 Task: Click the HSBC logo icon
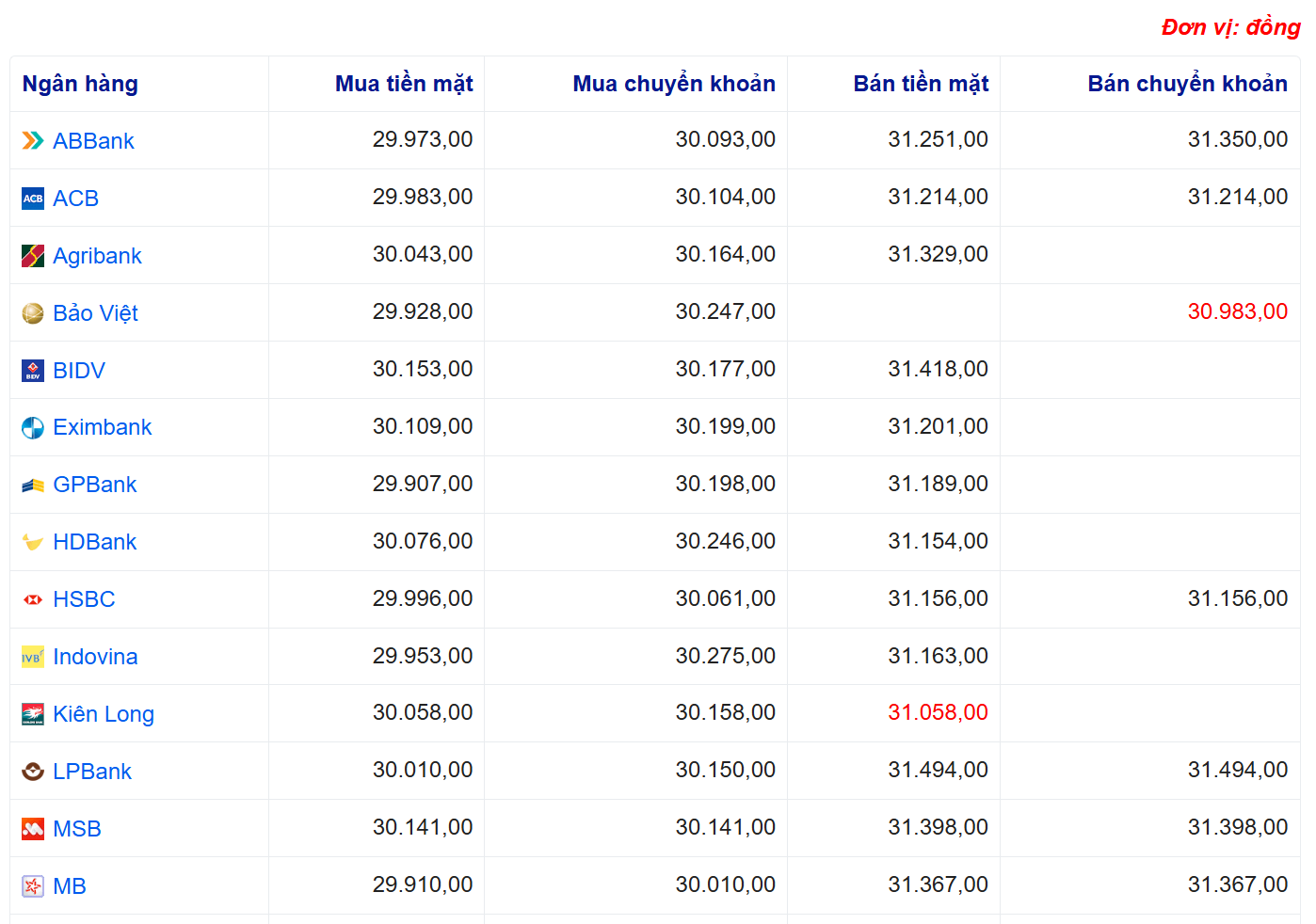pos(33,599)
